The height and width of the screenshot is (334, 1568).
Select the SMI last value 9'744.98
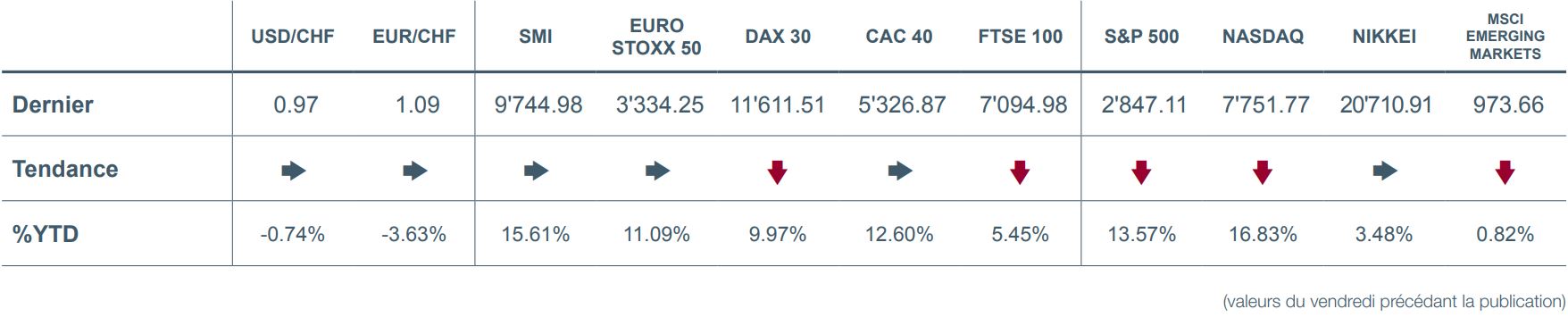point(538,104)
